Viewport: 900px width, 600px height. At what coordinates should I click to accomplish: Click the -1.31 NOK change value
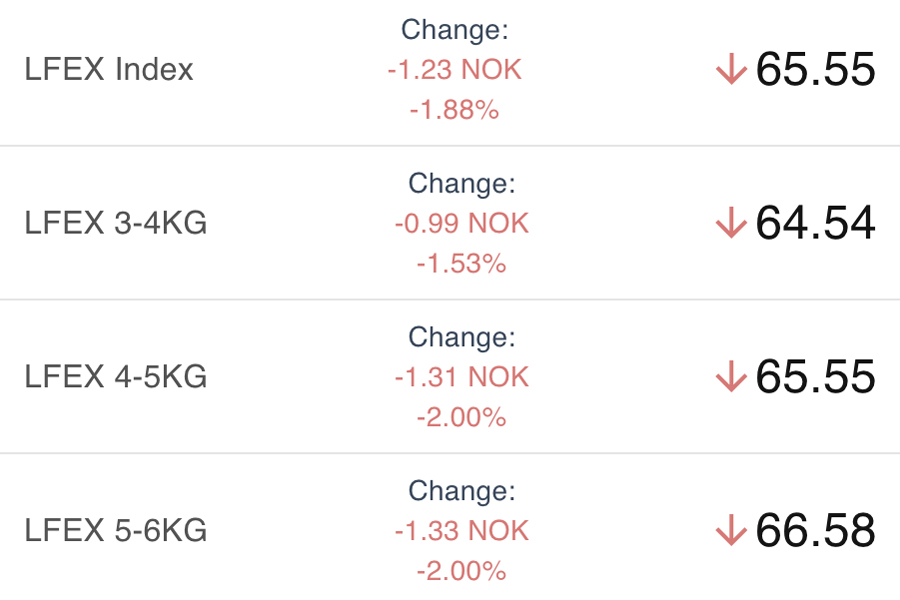point(461,377)
